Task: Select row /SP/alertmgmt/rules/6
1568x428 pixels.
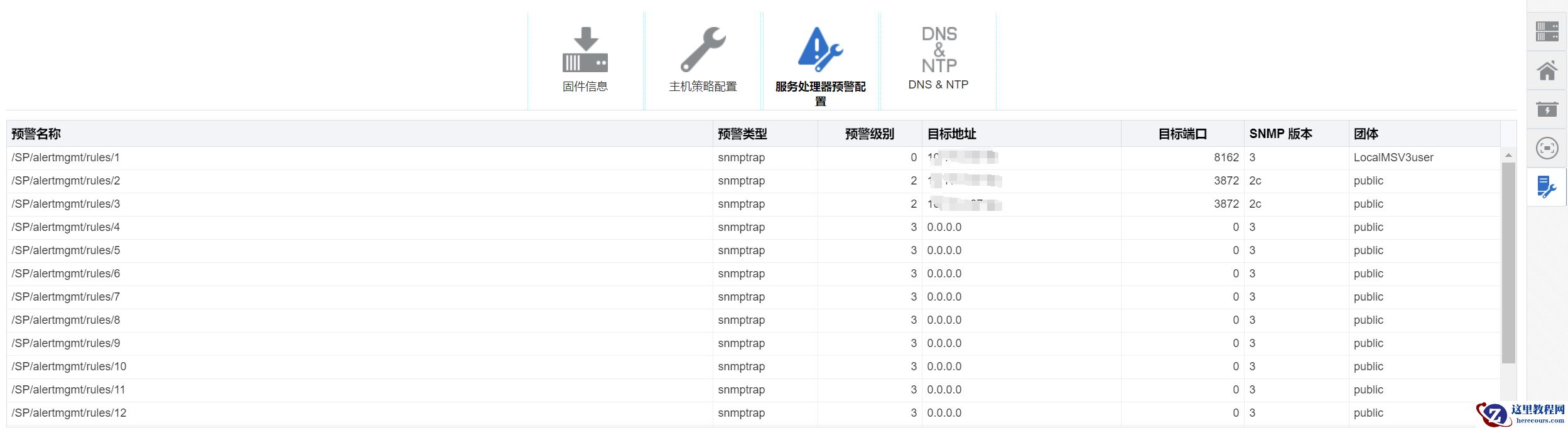Action: 754,274
